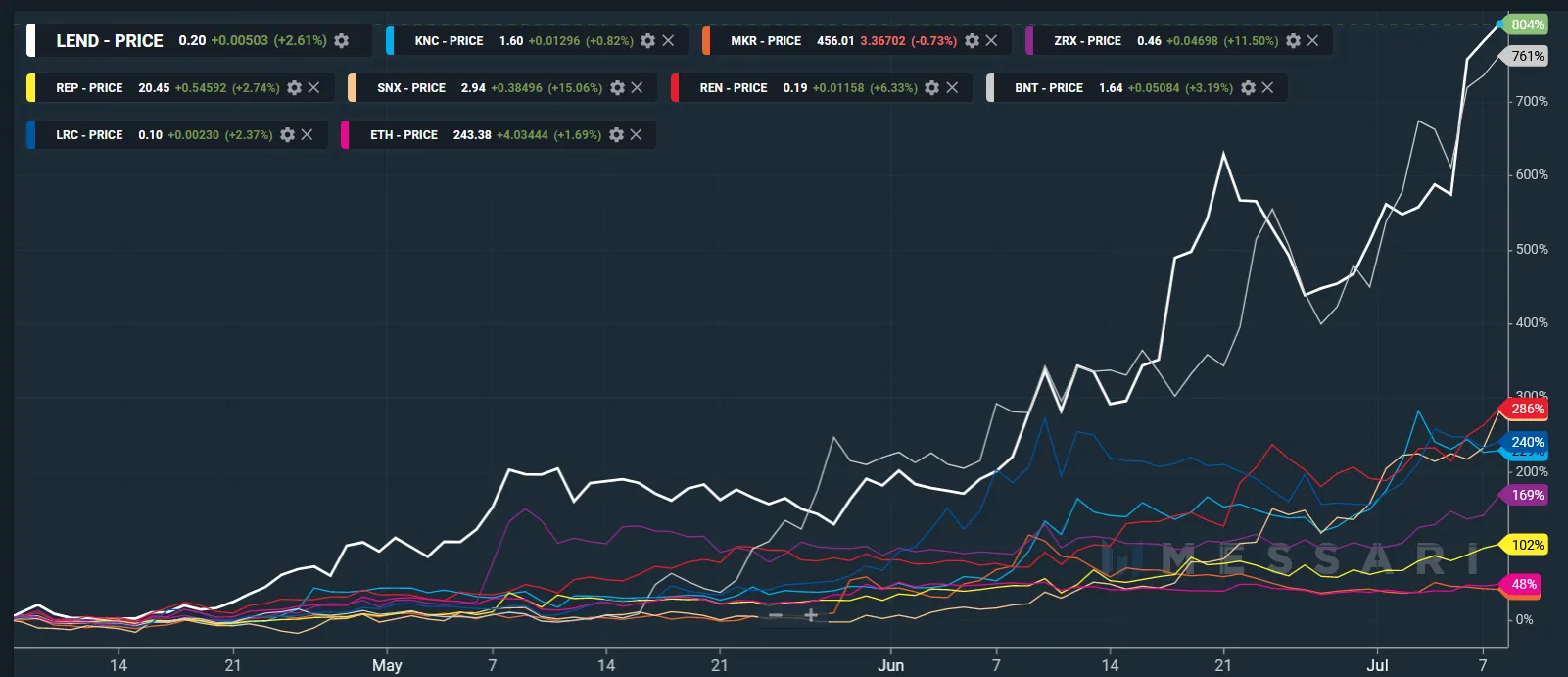Screen dimensions: 1568x677
Task: Open REP price series settings
Action: point(294,88)
